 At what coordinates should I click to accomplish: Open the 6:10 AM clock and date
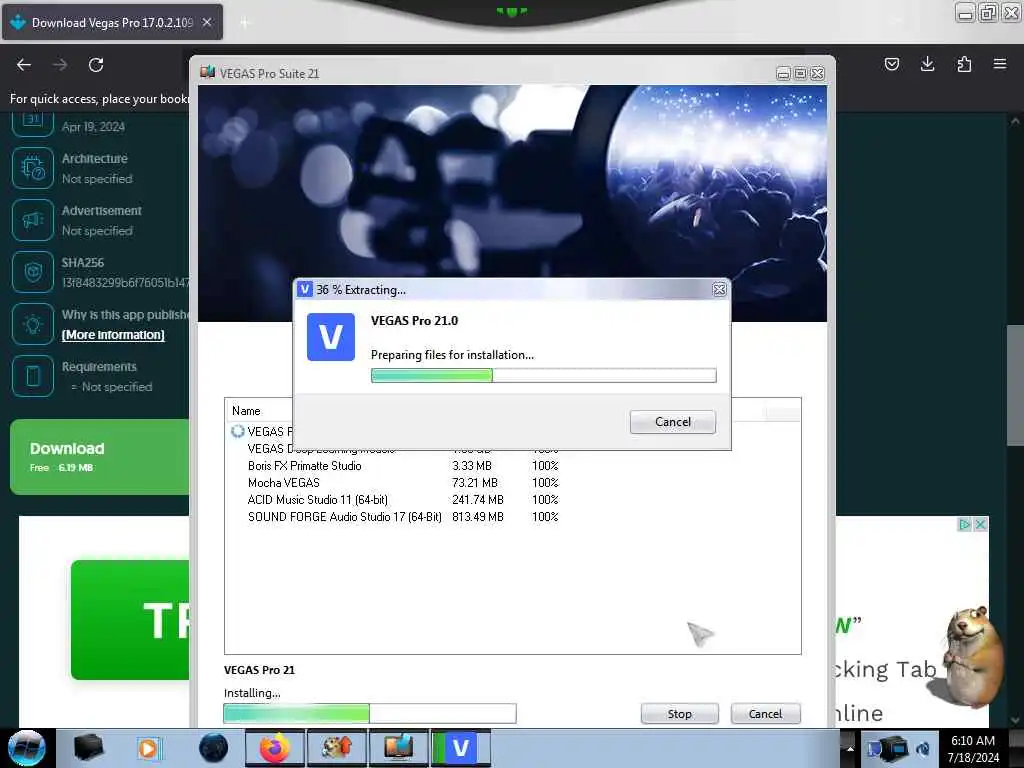point(973,748)
